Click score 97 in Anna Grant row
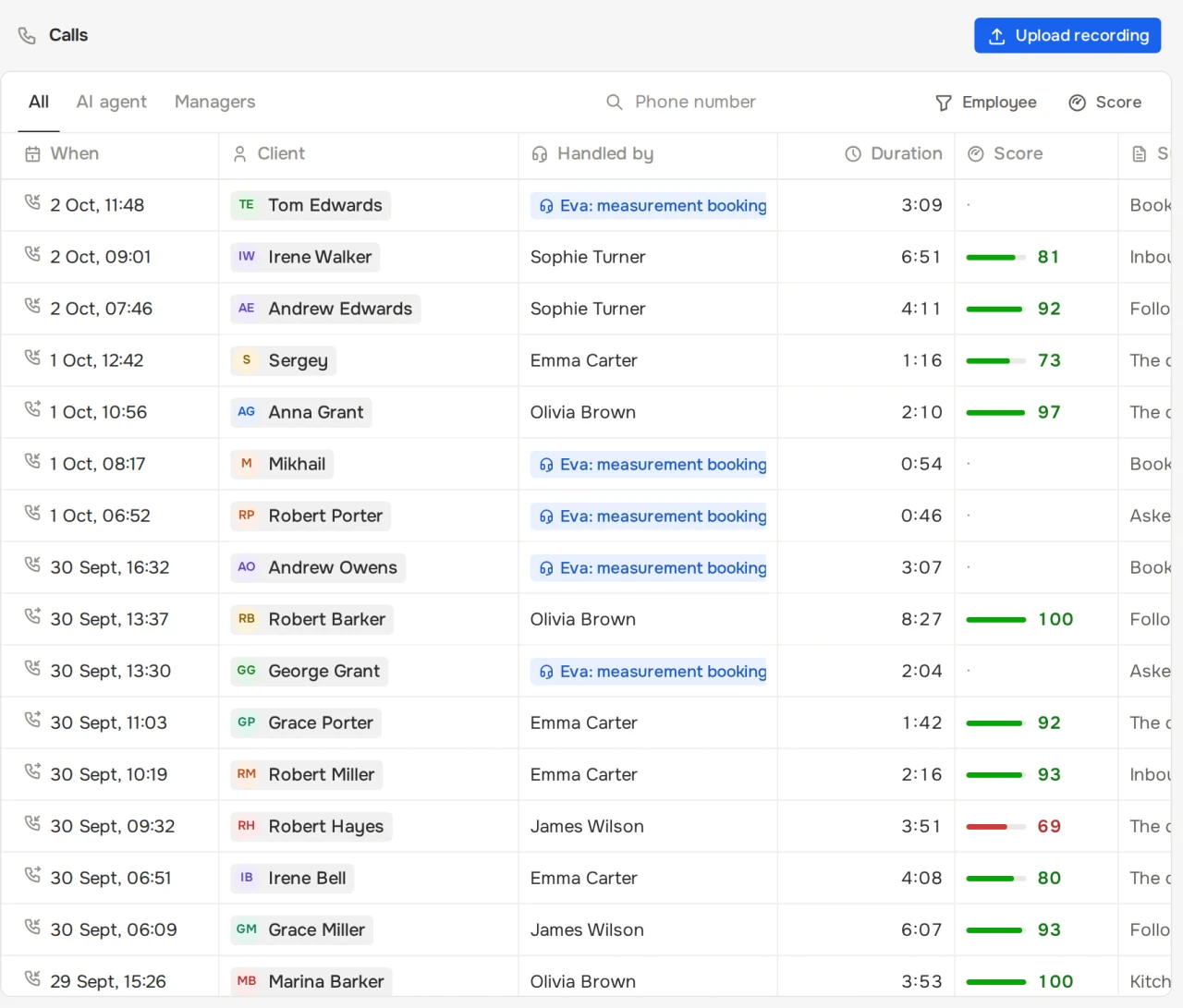This screenshot has width=1183, height=1008. pos(1049,412)
